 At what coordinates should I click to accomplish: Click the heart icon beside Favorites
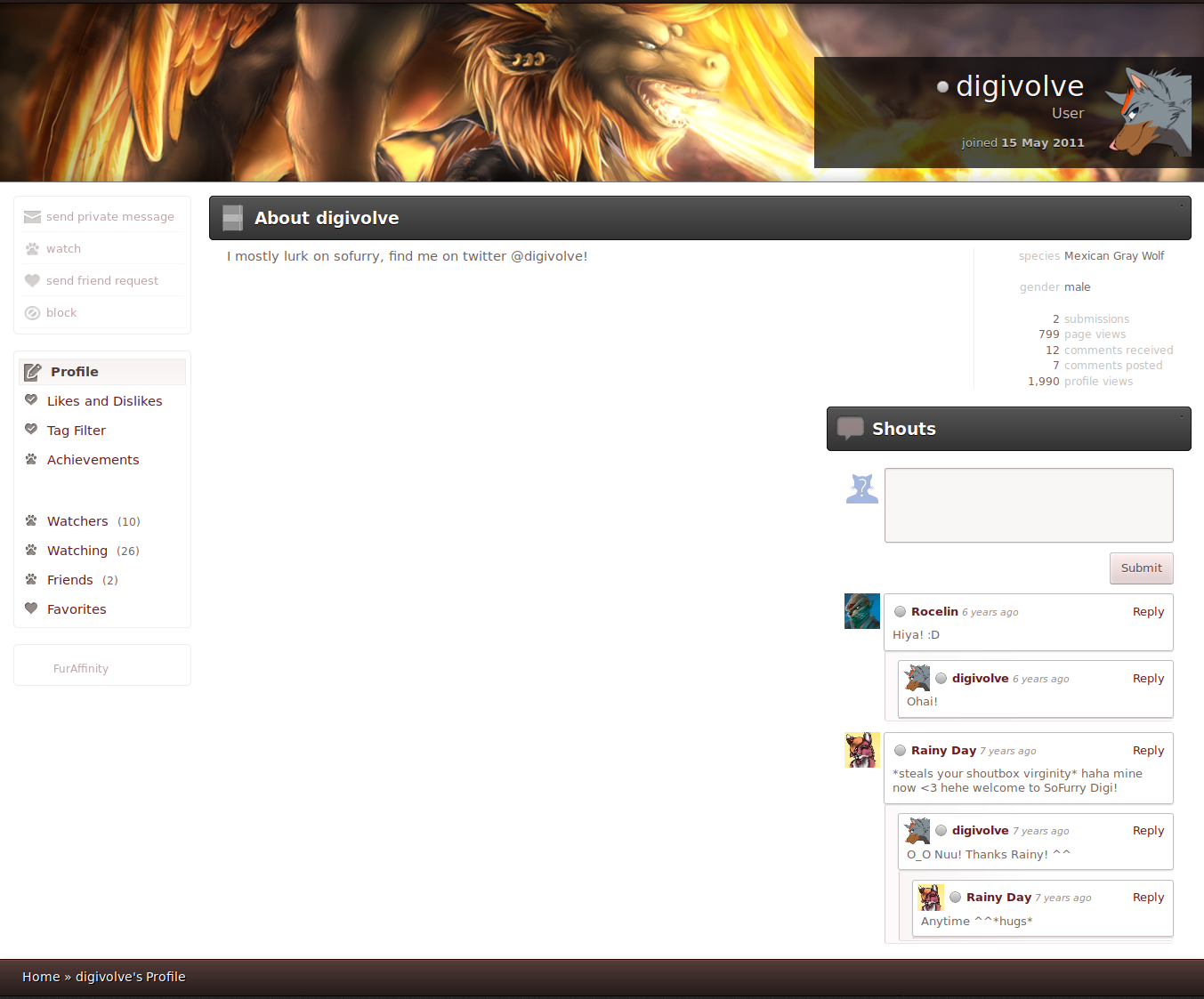click(31, 608)
